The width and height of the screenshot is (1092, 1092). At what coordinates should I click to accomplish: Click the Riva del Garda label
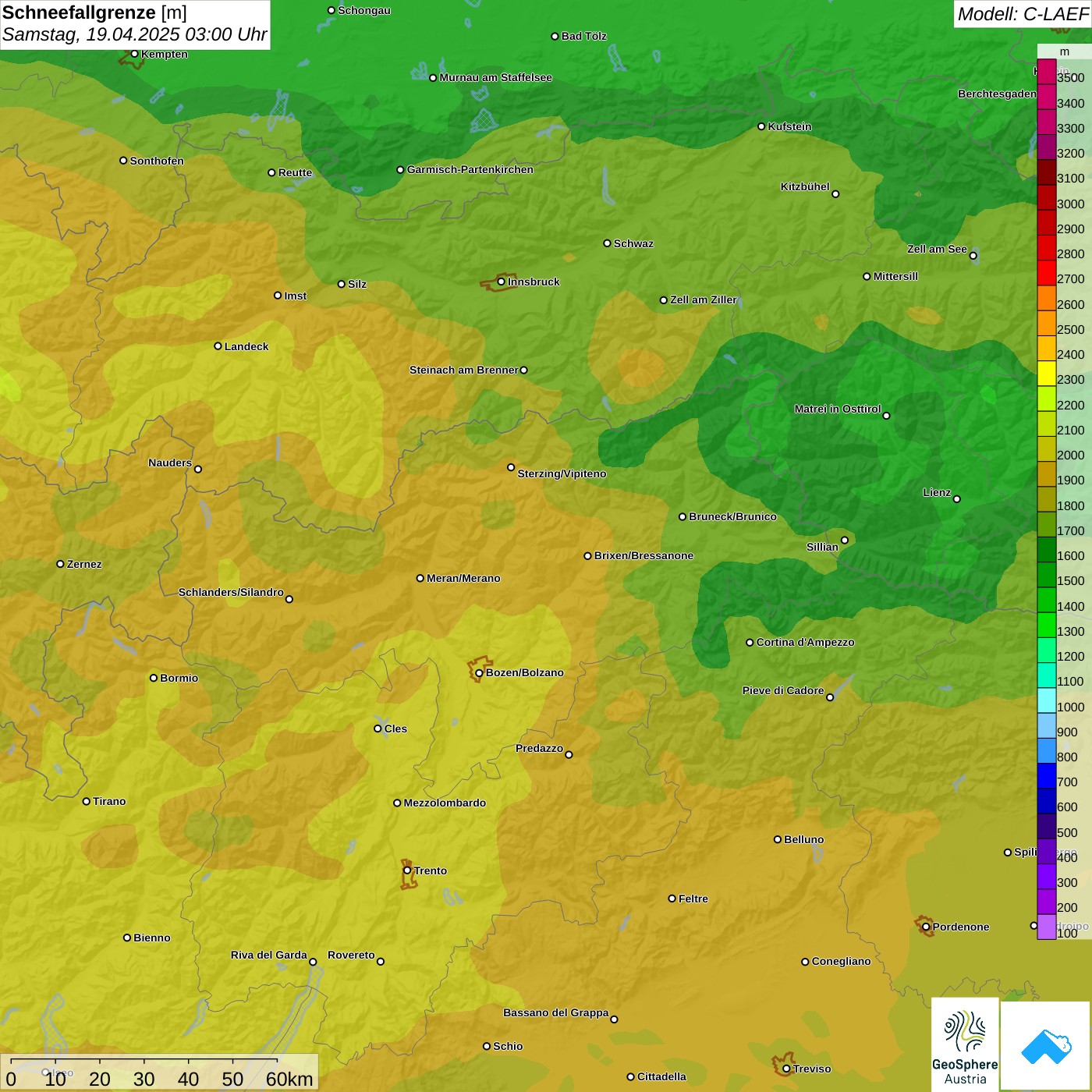point(269,955)
